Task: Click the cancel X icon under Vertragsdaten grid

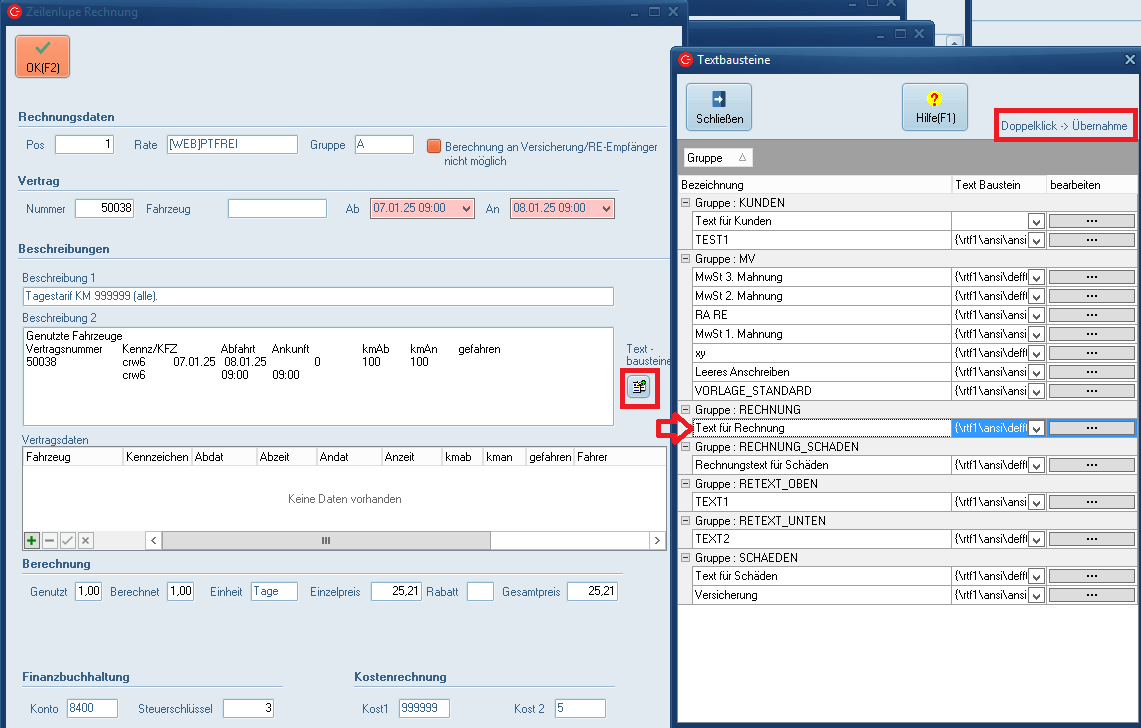Action: tap(86, 540)
